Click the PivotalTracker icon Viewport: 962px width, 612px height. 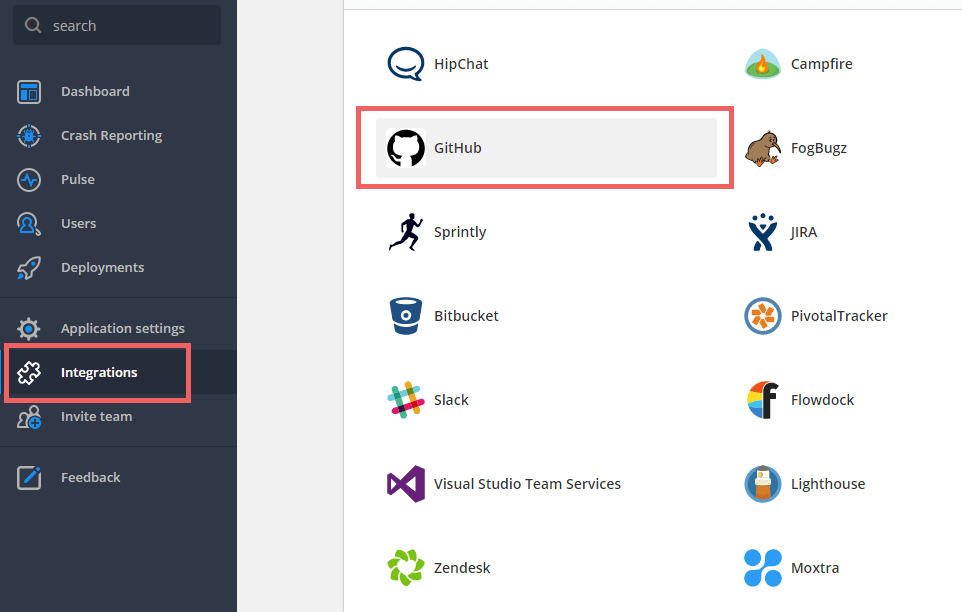pos(763,315)
